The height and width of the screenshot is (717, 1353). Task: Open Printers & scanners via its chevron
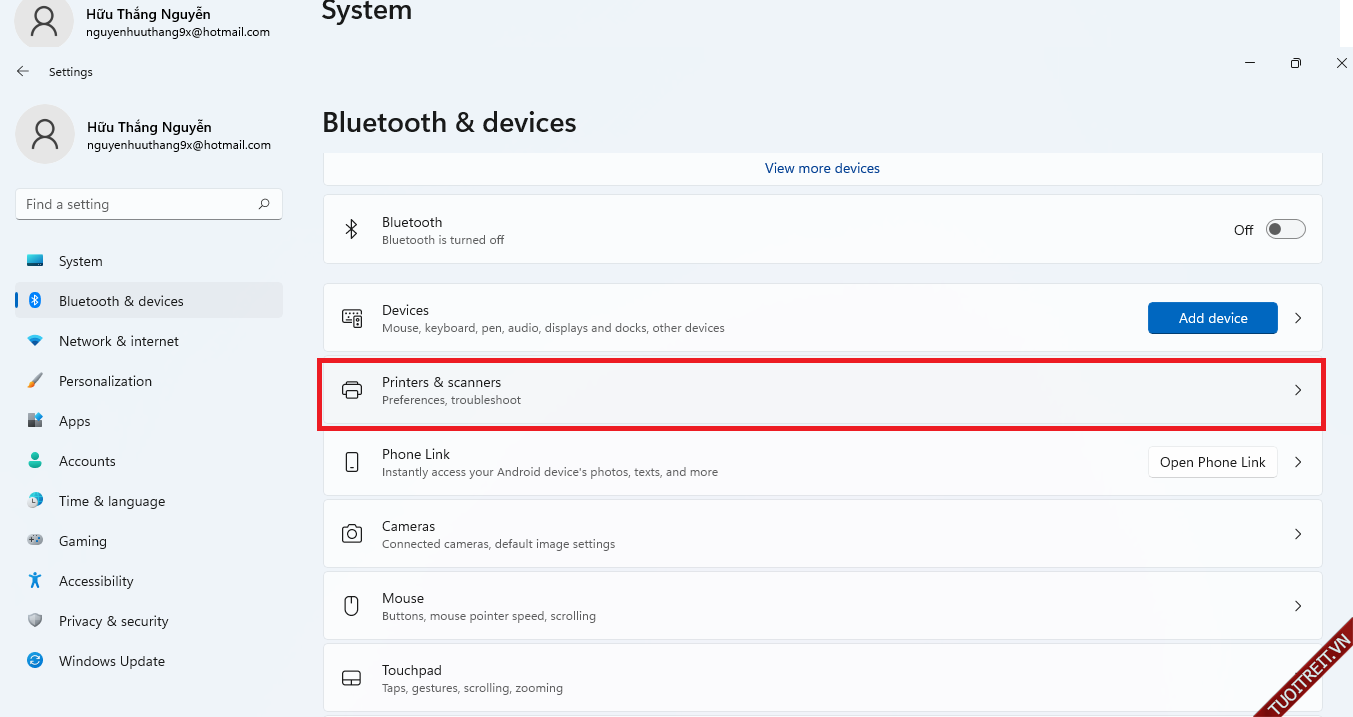pyautogui.click(x=1298, y=390)
